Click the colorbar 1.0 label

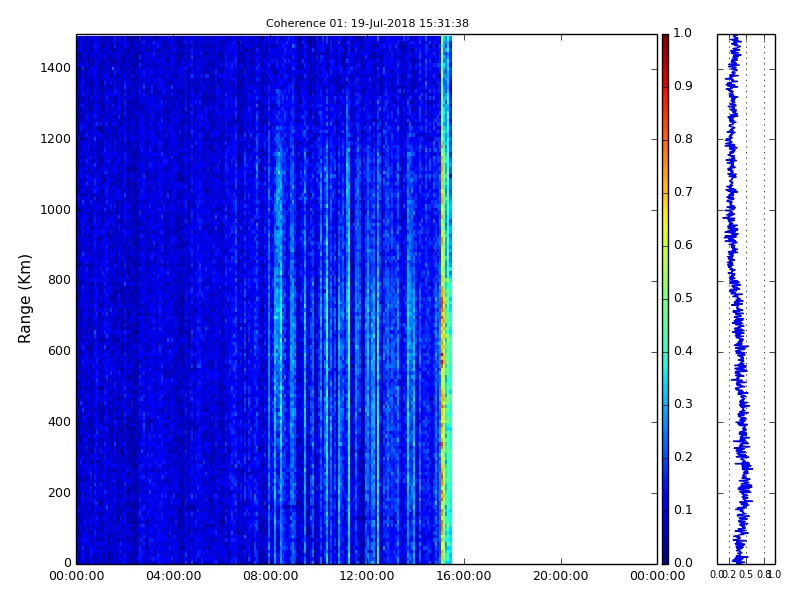click(683, 33)
